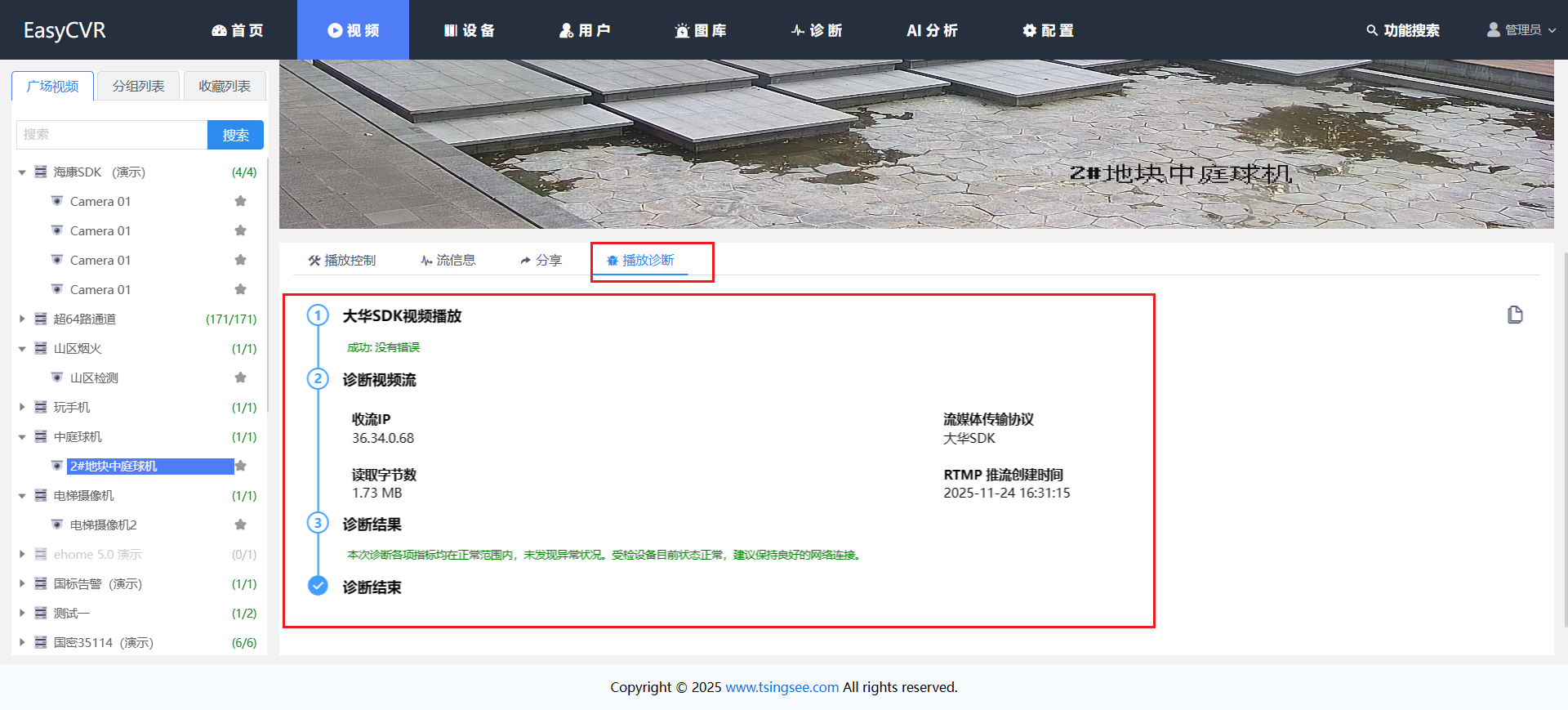The height and width of the screenshot is (710, 1568).
Task: Open the 配置 settings menu
Action: pos(1048,30)
